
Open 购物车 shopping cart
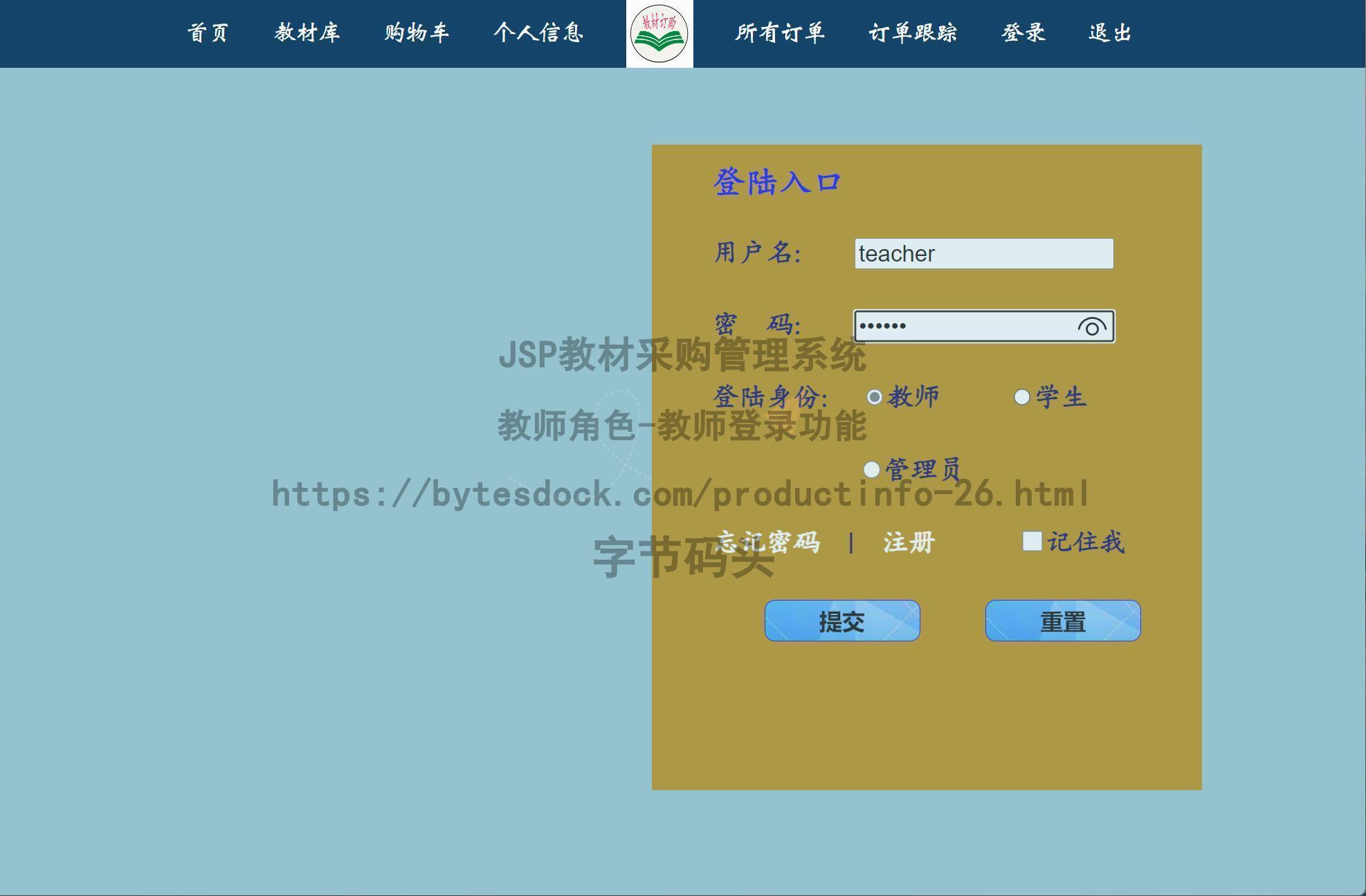416,32
